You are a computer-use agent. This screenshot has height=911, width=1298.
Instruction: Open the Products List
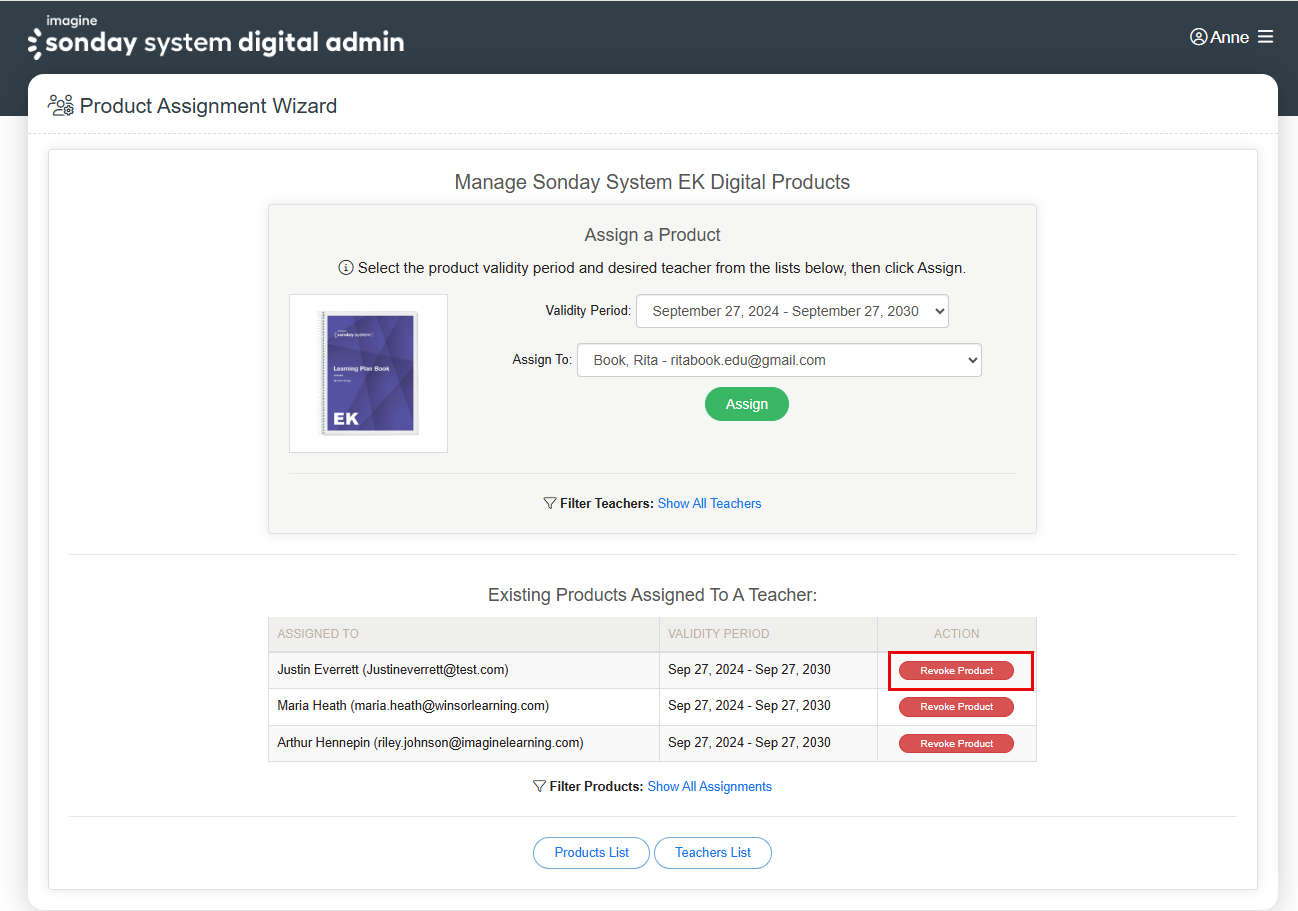(x=591, y=852)
